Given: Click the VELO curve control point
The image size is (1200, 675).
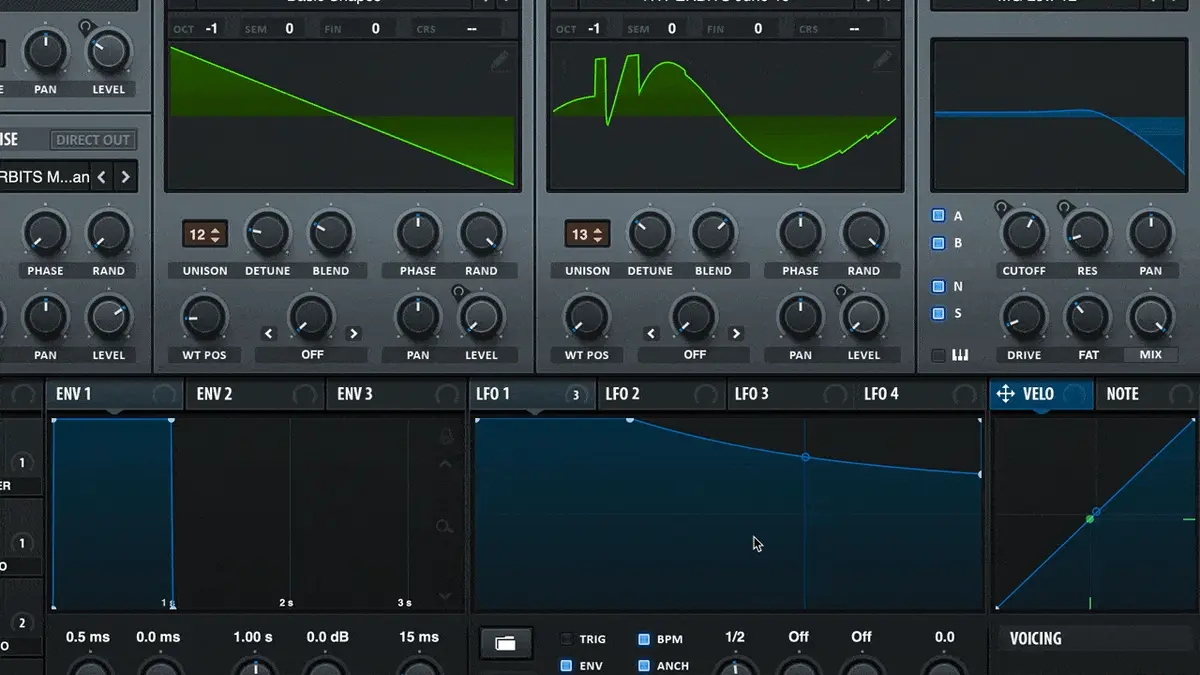Looking at the screenshot, I should pos(1096,512).
